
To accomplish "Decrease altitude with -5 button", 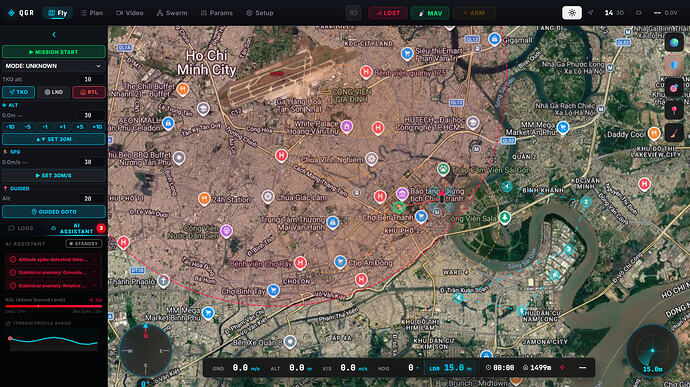I will (x=27, y=127).
